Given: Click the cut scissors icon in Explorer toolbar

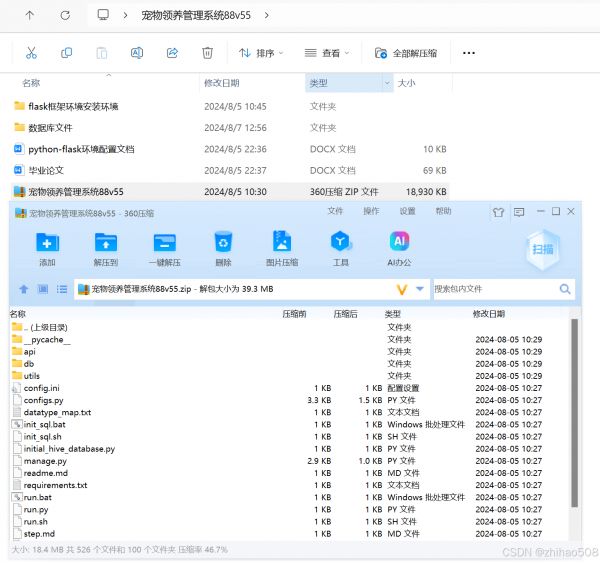Looking at the screenshot, I should 31,53.
